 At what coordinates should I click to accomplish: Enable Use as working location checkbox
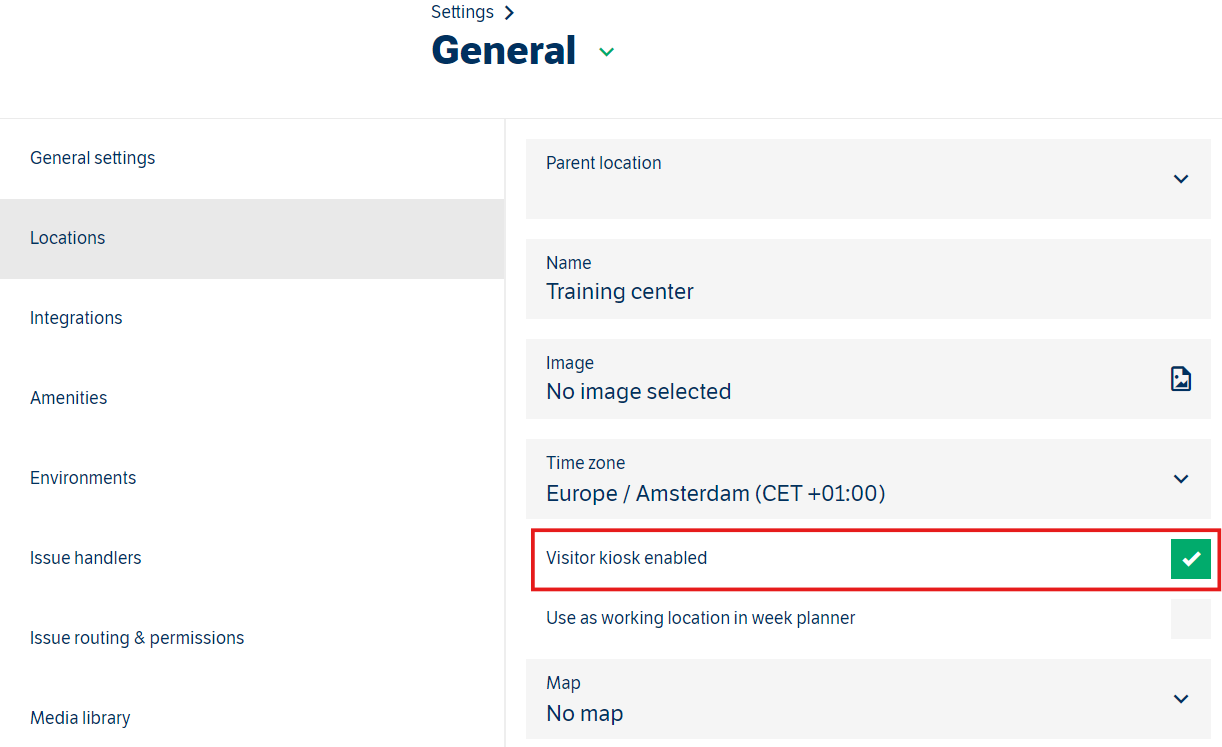coord(1190,619)
